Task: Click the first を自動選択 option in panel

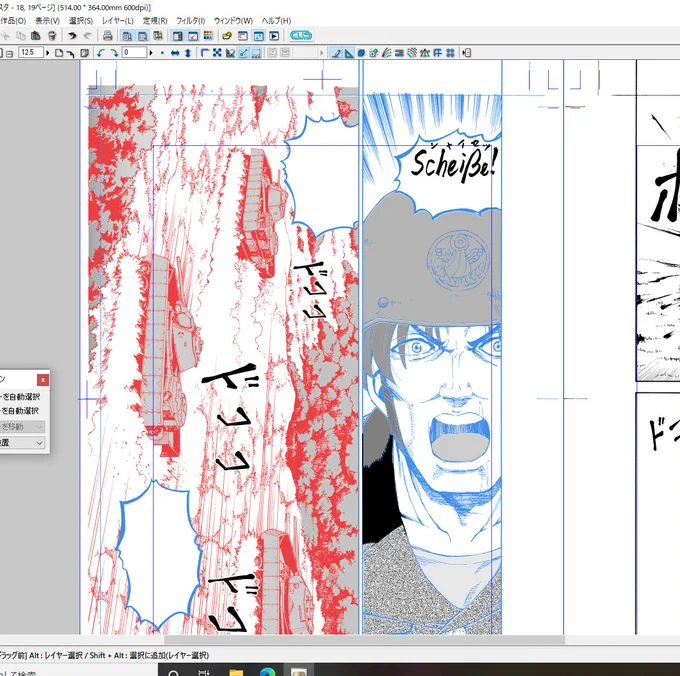Action: click(x=20, y=396)
